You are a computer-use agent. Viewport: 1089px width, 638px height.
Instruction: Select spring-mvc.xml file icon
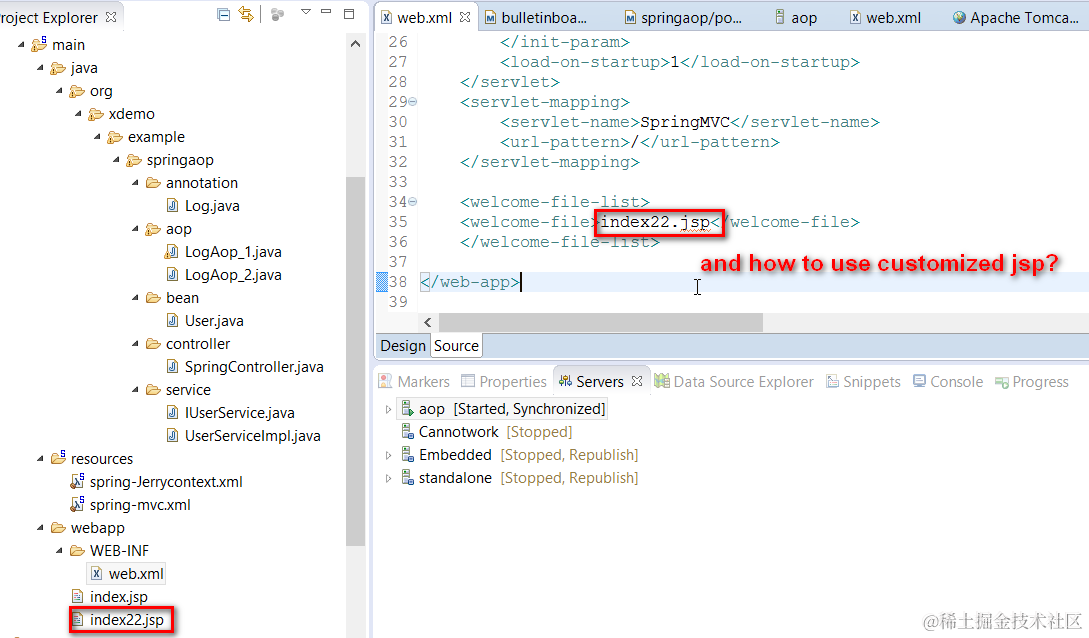[x=77, y=504]
